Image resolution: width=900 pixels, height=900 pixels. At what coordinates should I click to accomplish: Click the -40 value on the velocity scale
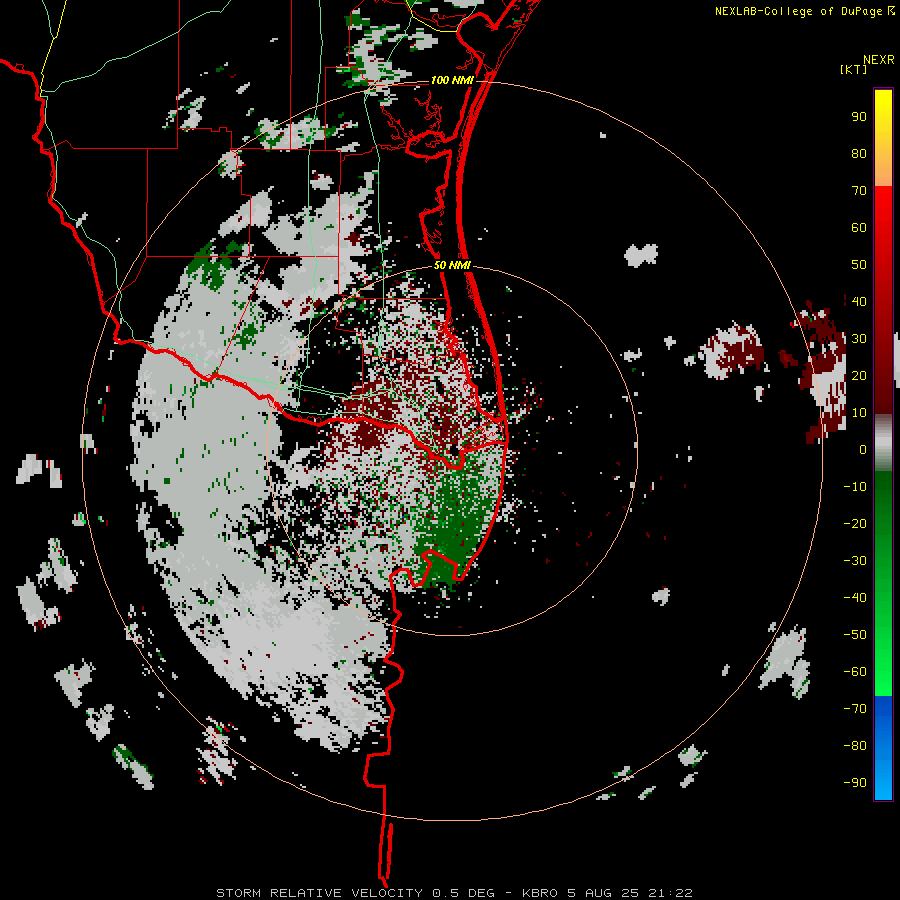(855, 598)
